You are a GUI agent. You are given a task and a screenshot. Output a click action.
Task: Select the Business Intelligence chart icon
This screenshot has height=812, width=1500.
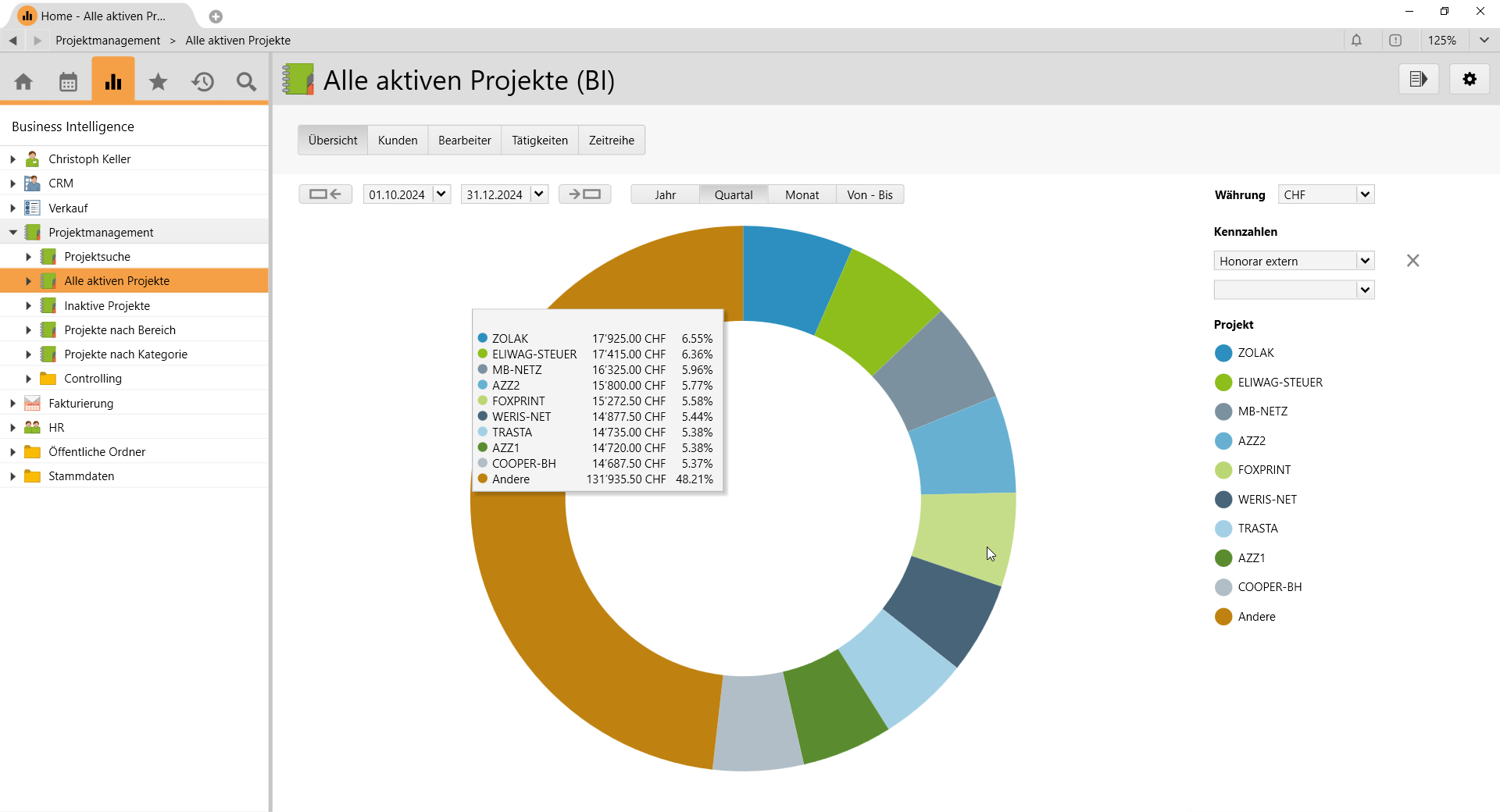click(113, 81)
